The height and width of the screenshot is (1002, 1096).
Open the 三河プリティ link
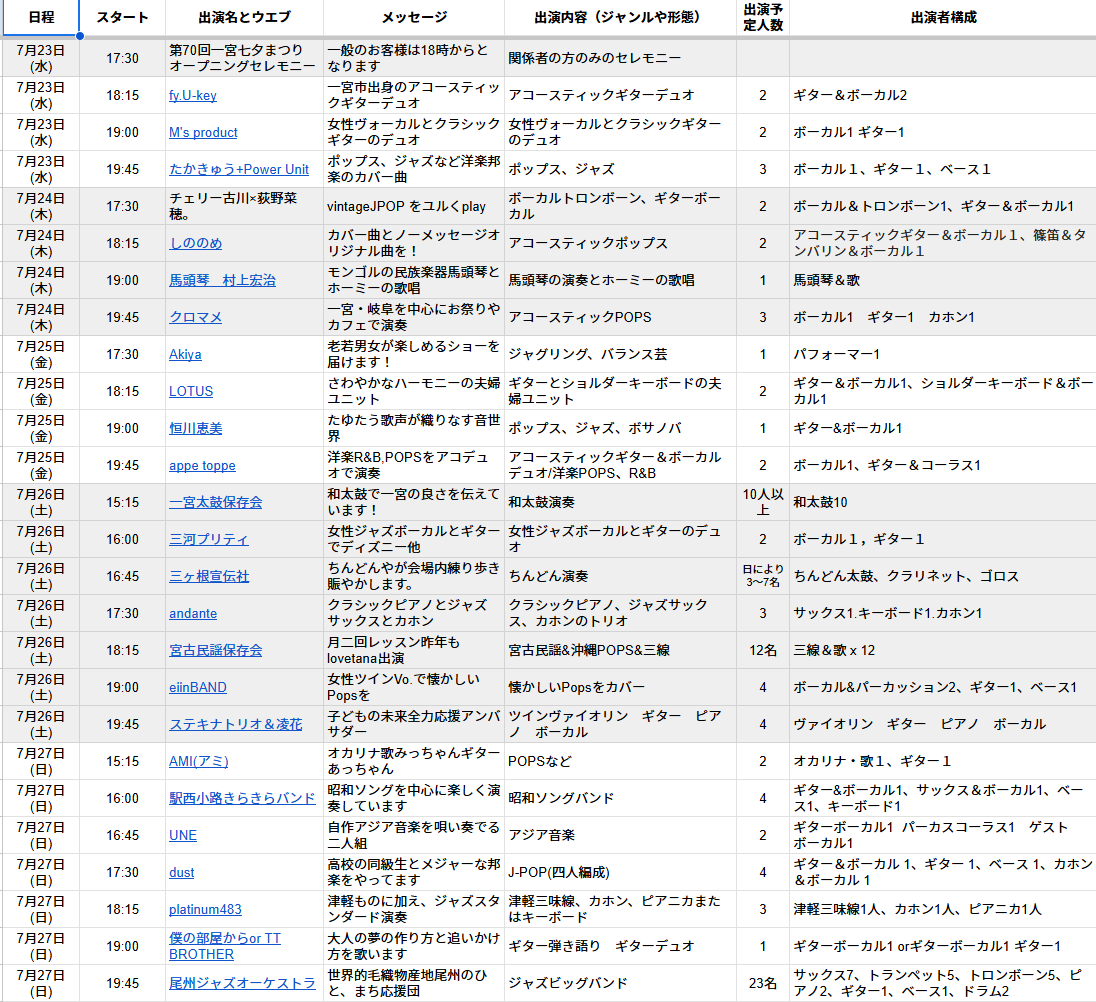[x=208, y=539]
